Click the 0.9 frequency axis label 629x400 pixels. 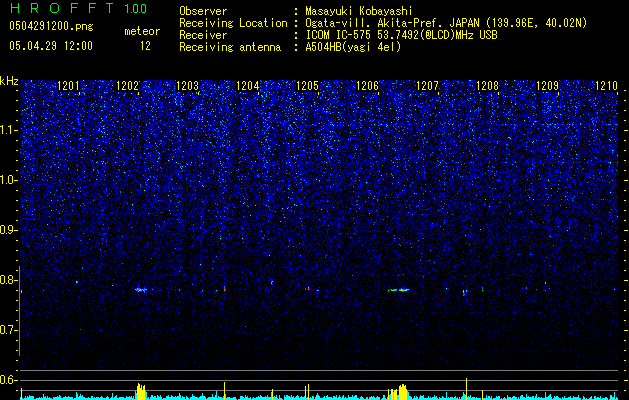(9, 230)
